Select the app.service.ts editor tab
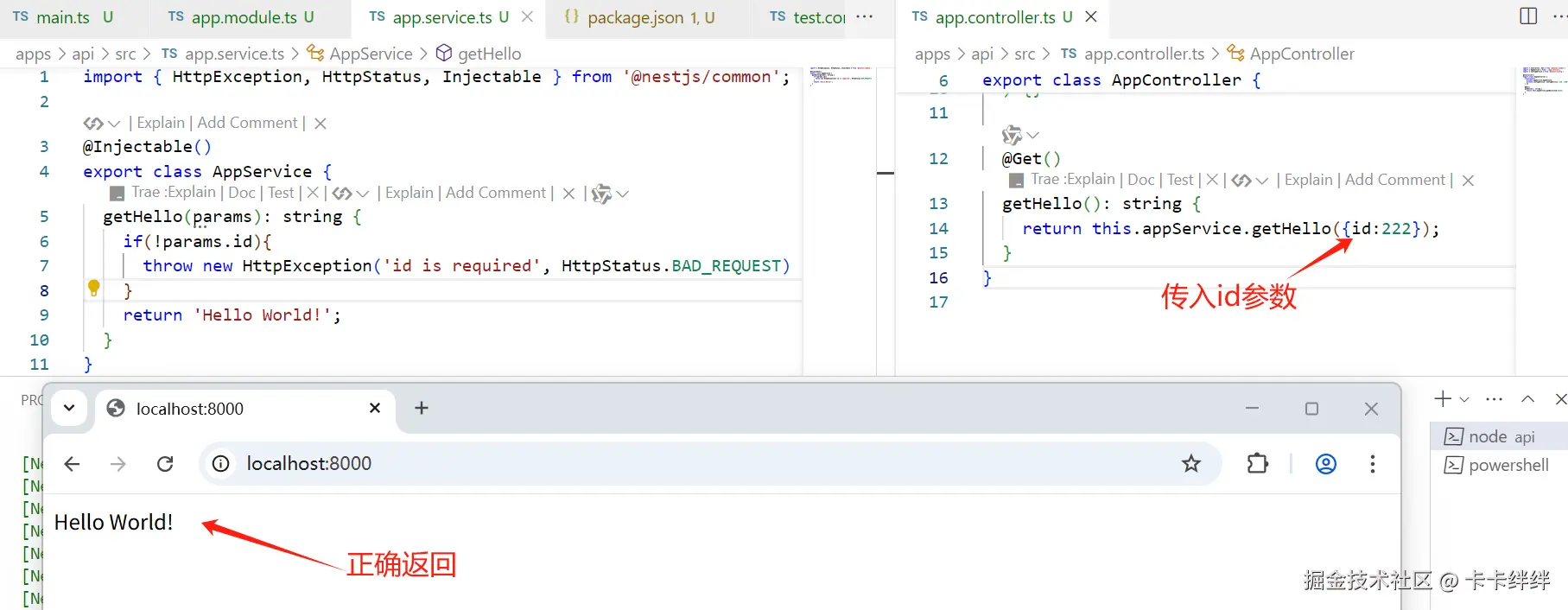The width and height of the screenshot is (1568, 610). pos(441,17)
